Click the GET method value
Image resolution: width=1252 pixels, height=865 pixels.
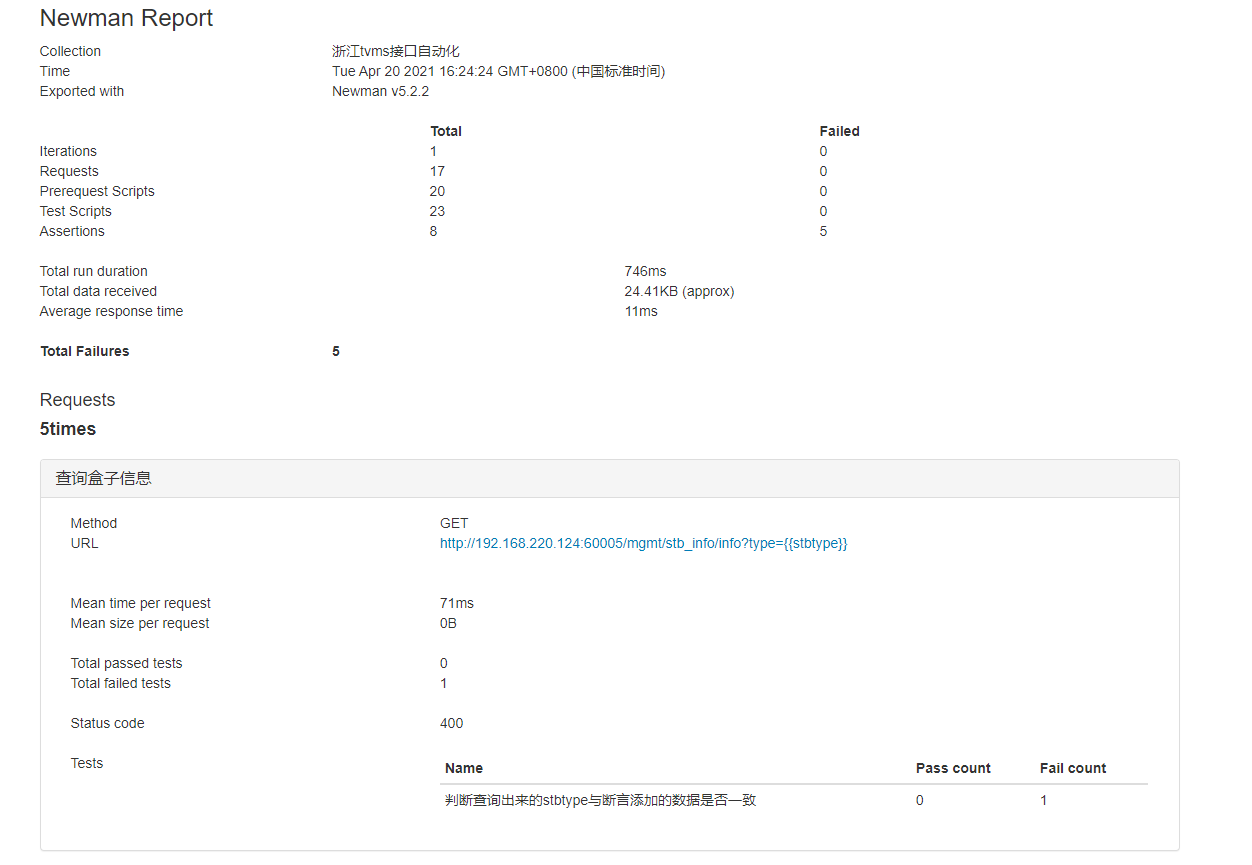[x=454, y=523]
